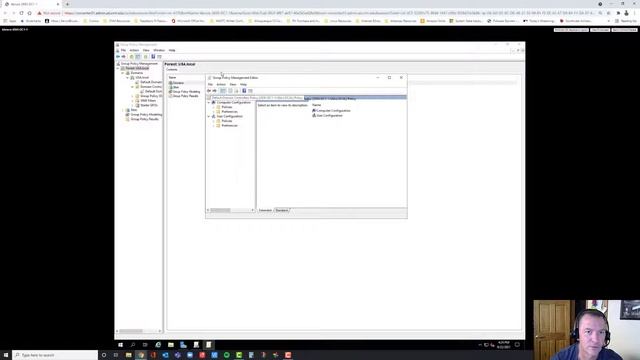
Task: Reload the browser page
Action: 21,13
